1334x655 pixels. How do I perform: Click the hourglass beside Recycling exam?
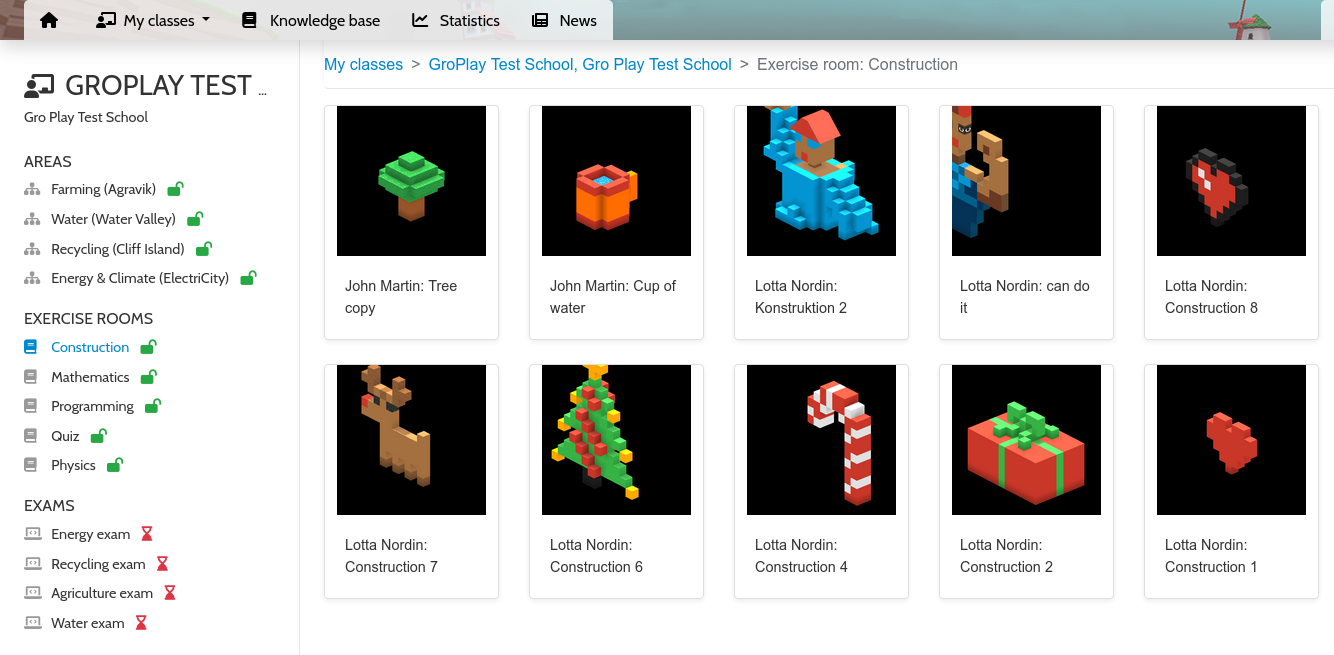tap(162, 564)
